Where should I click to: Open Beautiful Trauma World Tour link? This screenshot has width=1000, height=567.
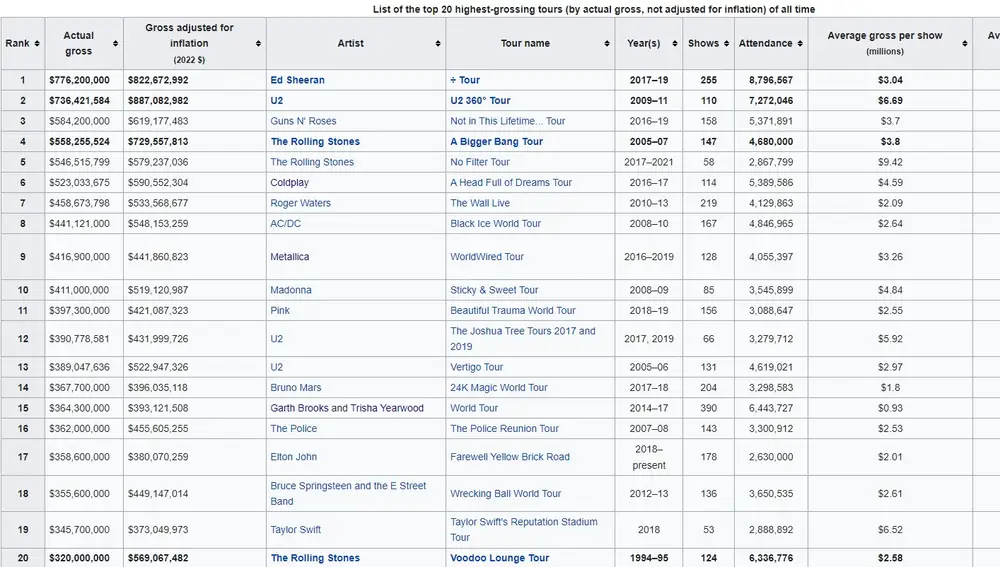(513, 310)
